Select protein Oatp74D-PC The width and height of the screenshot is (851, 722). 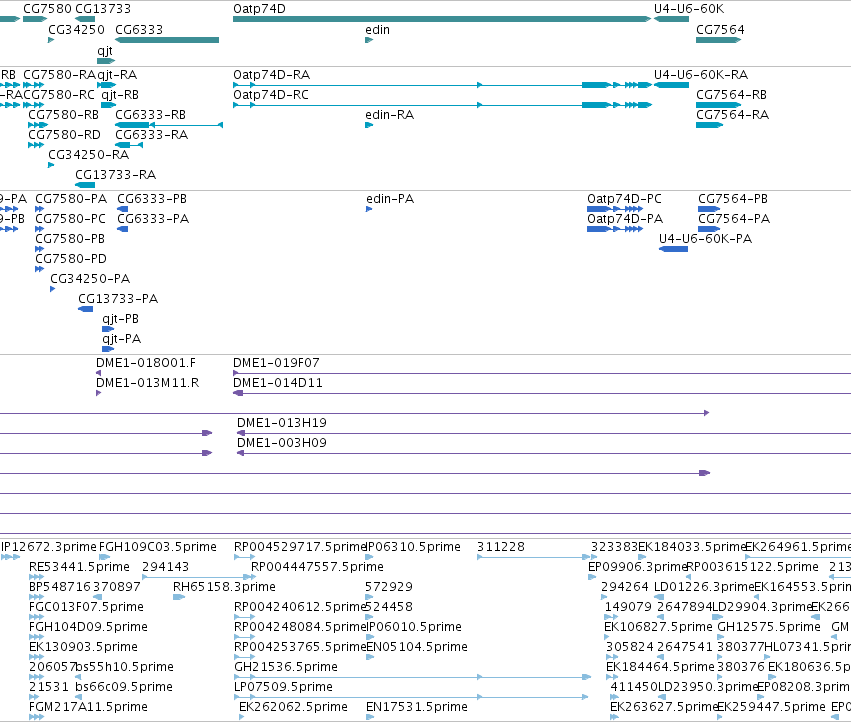coord(615,209)
